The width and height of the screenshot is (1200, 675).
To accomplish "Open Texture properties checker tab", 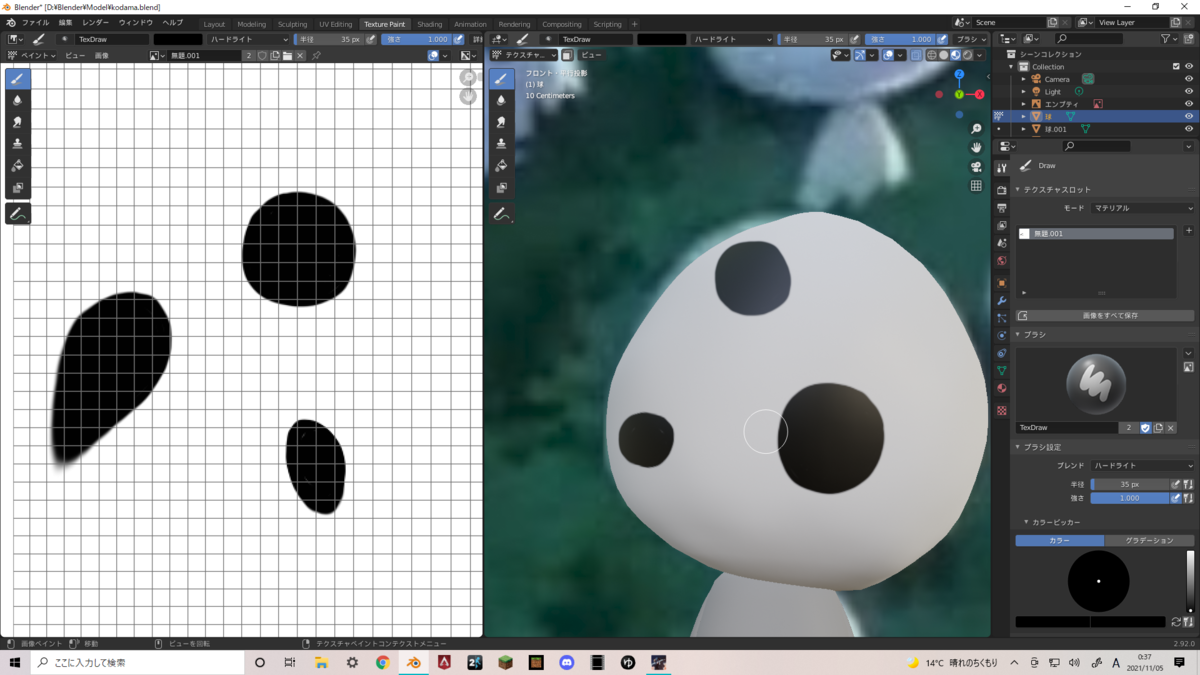I will click(x=1002, y=410).
